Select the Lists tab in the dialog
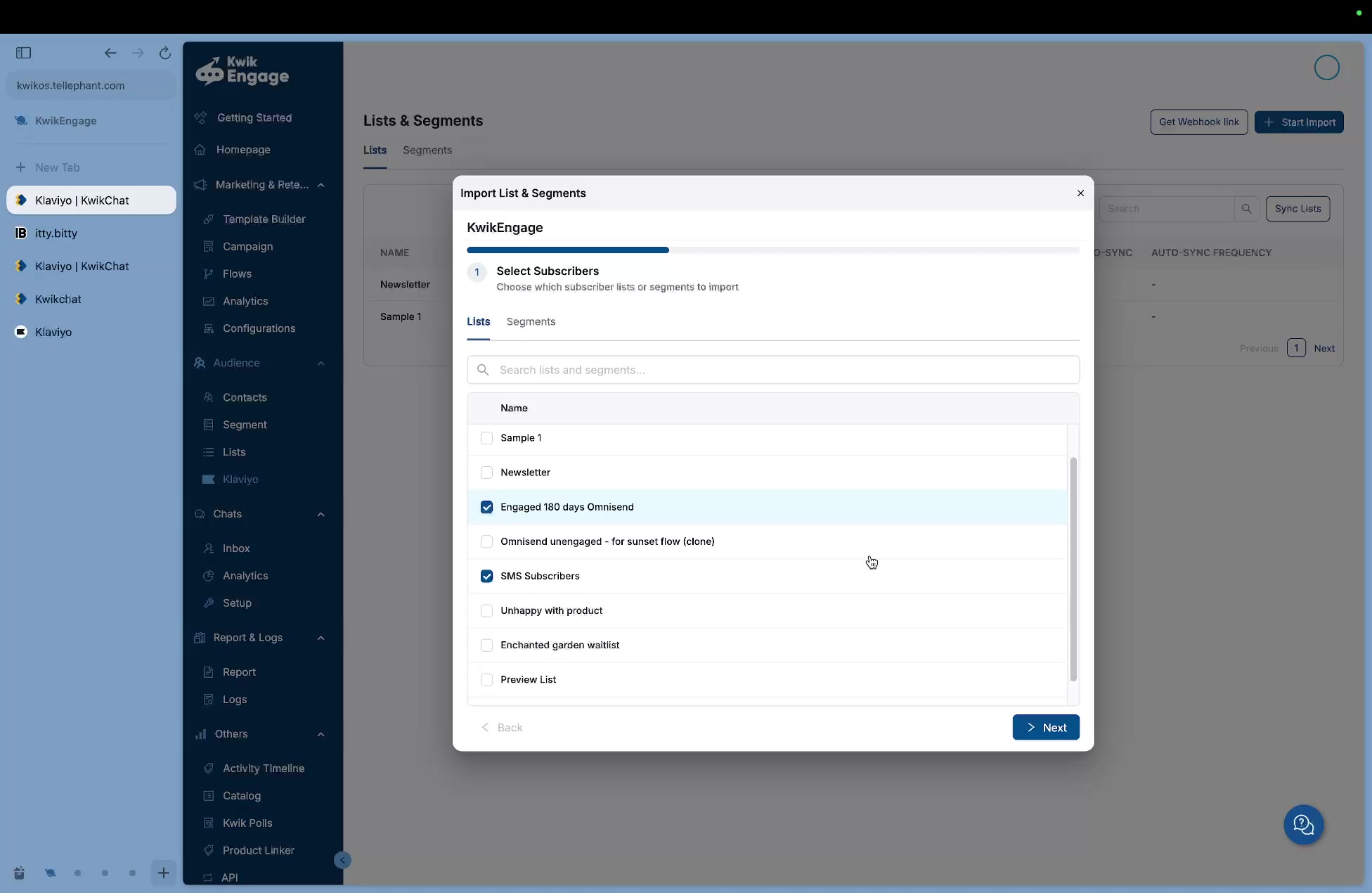Screen dimensions: 1372x893 click(478, 321)
